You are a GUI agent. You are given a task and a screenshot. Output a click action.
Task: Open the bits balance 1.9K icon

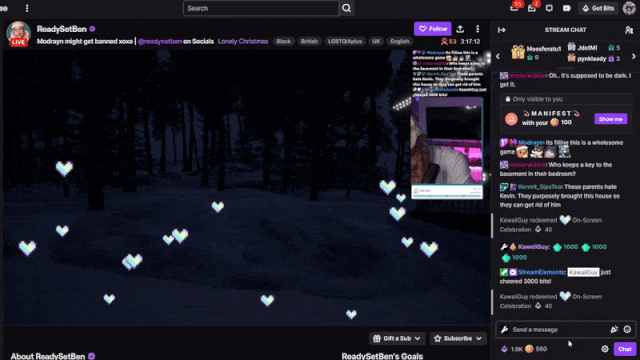point(511,349)
